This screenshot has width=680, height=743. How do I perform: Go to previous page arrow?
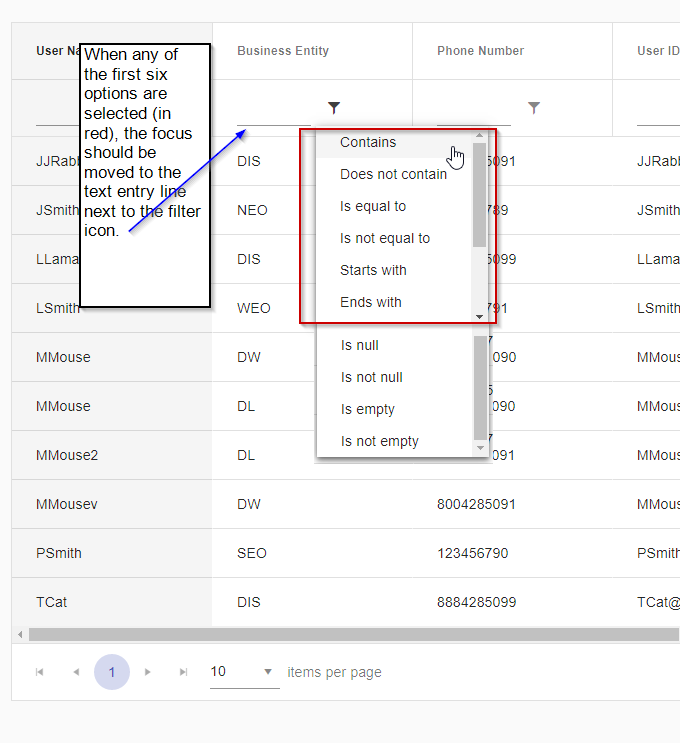tap(76, 672)
